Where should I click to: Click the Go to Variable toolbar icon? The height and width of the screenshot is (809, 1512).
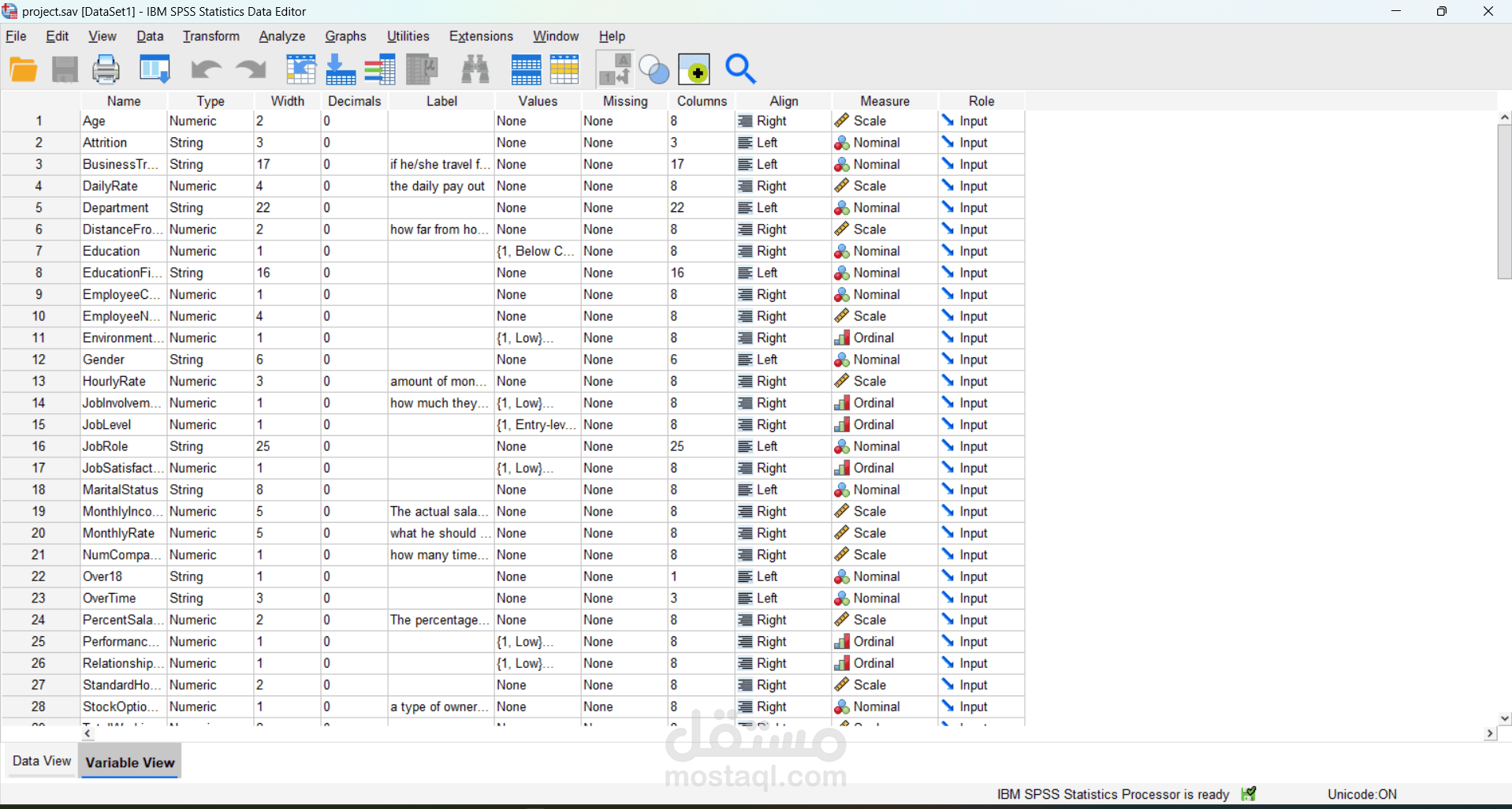[x=341, y=70]
